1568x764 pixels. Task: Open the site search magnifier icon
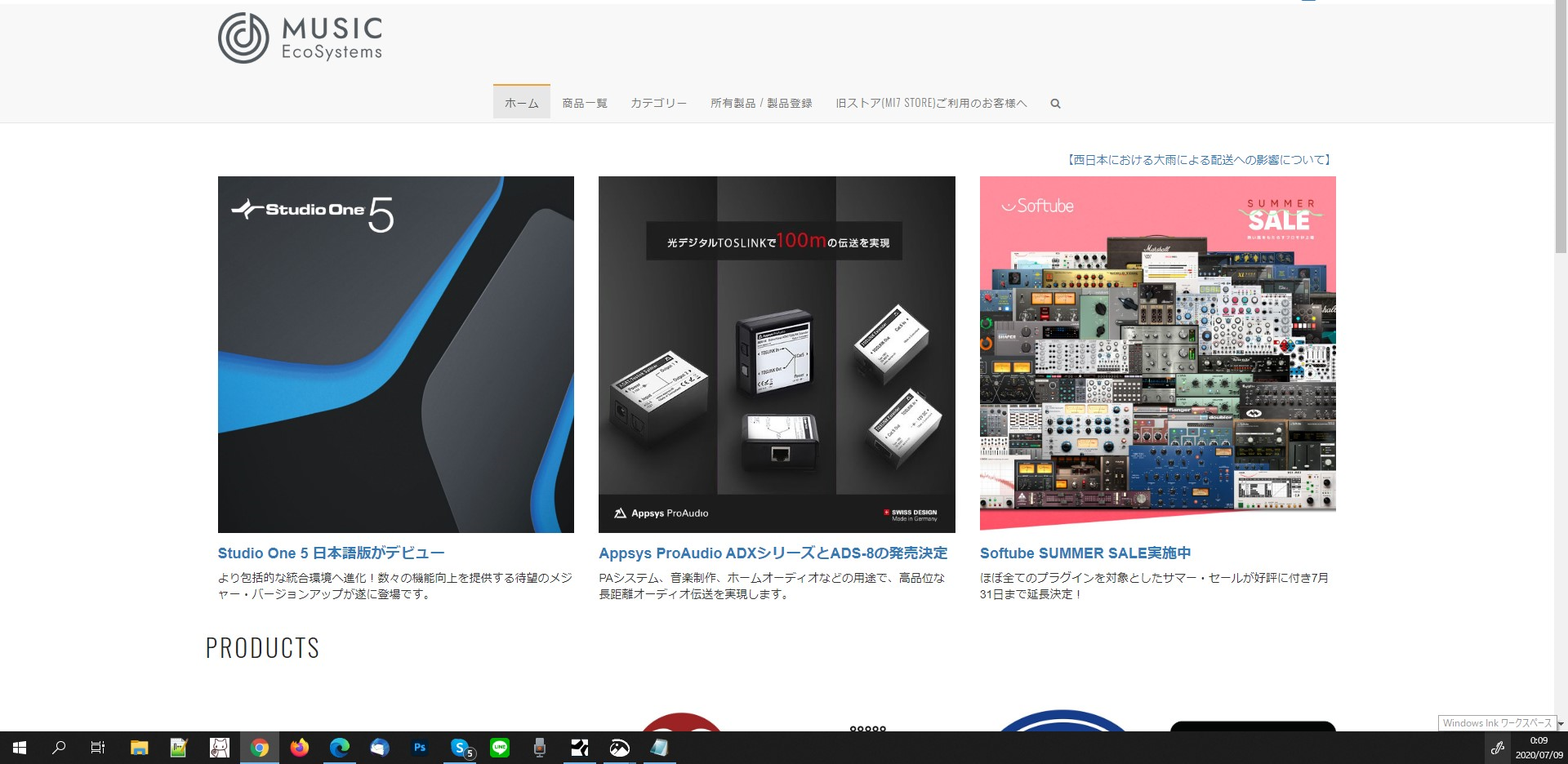click(1055, 104)
